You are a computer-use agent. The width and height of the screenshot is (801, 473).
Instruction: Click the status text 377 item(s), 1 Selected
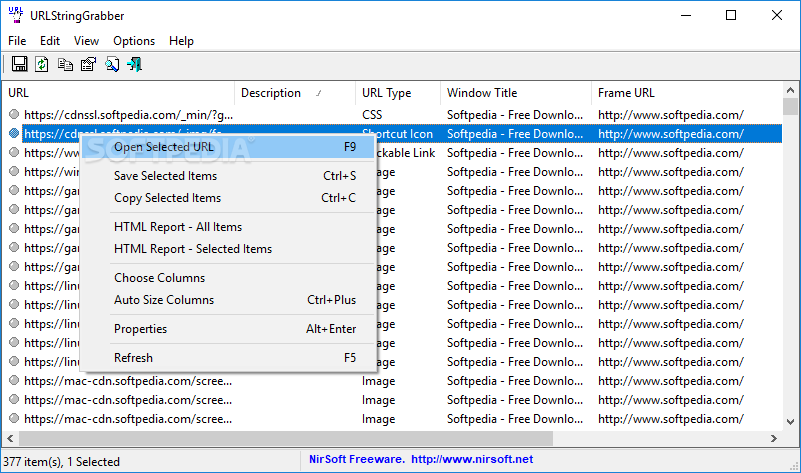point(61,462)
